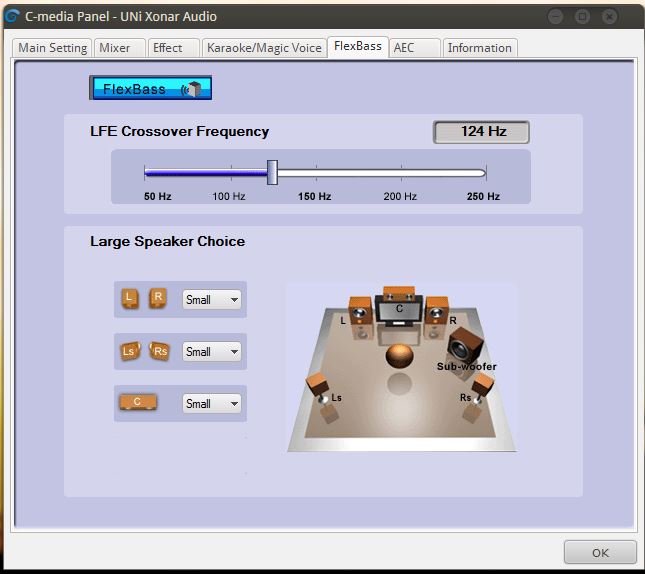Click the 250 Hz slider label
Viewport: 645px width, 574px height.
[483, 196]
